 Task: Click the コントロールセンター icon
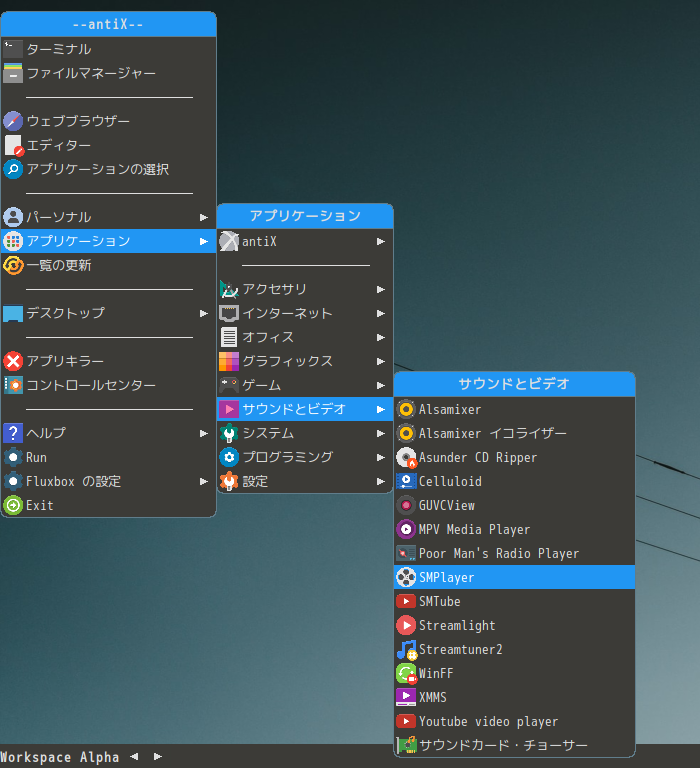click(13, 385)
